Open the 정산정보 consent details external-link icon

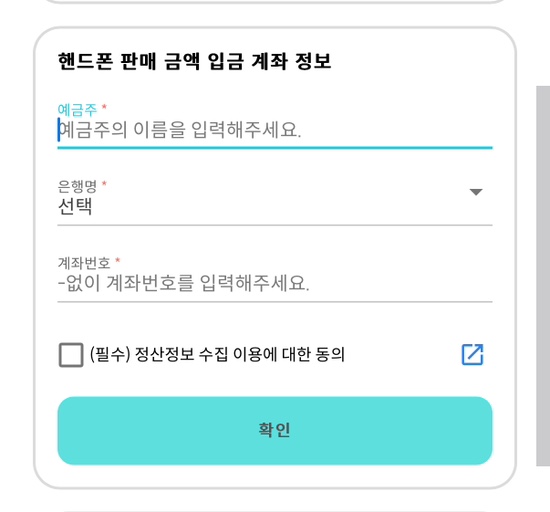472,355
